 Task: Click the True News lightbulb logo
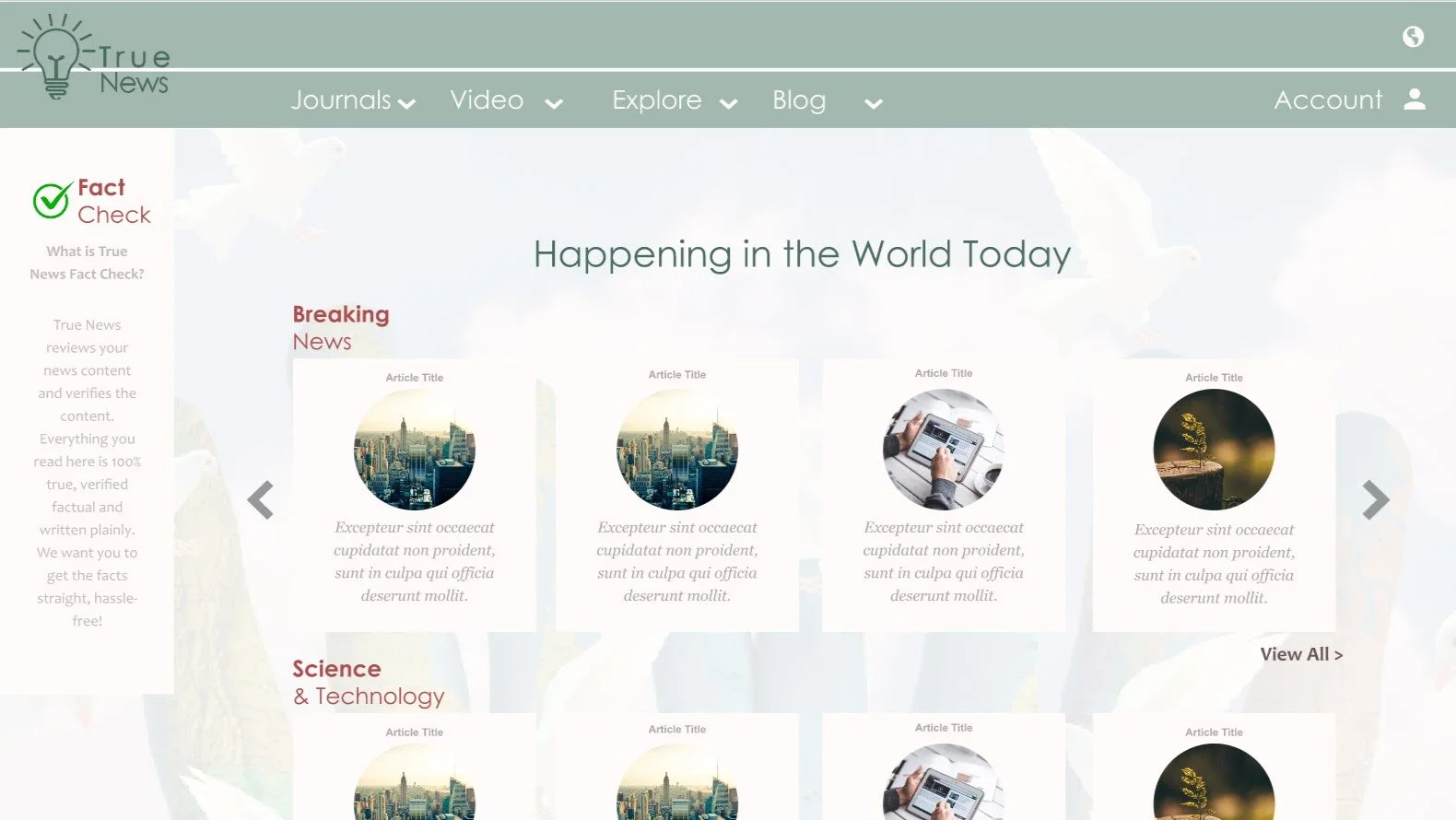(x=93, y=57)
